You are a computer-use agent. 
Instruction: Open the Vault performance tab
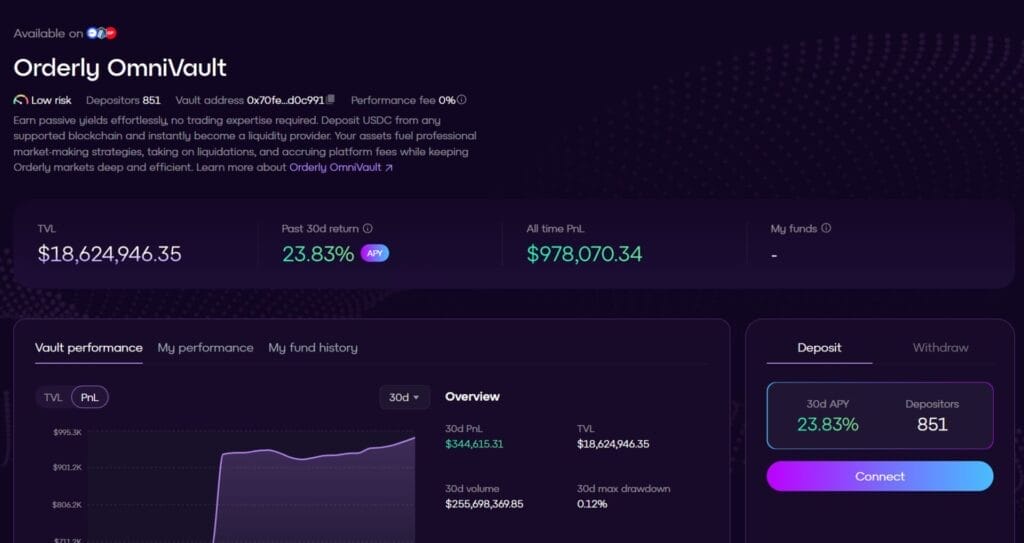88,348
